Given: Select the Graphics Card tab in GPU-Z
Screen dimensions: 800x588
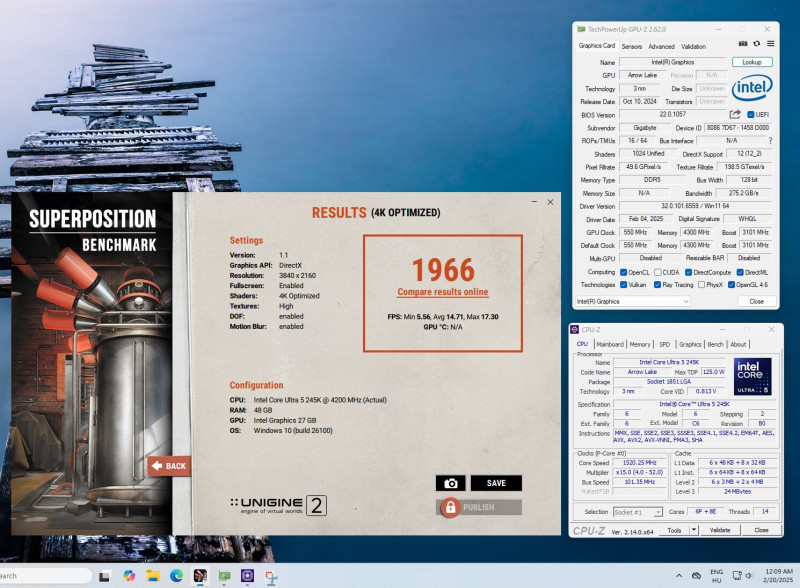Looking at the screenshot, I should [596, 45].
